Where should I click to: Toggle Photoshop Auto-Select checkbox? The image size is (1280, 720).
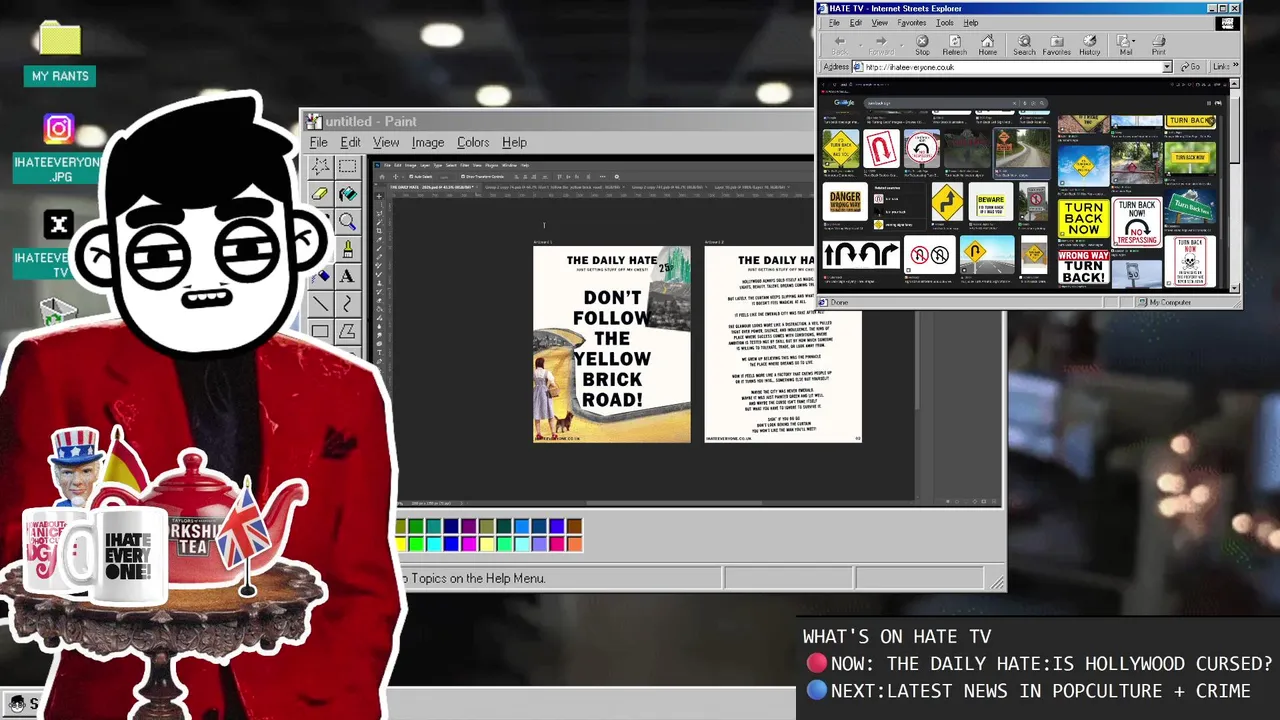click(412, 176)
